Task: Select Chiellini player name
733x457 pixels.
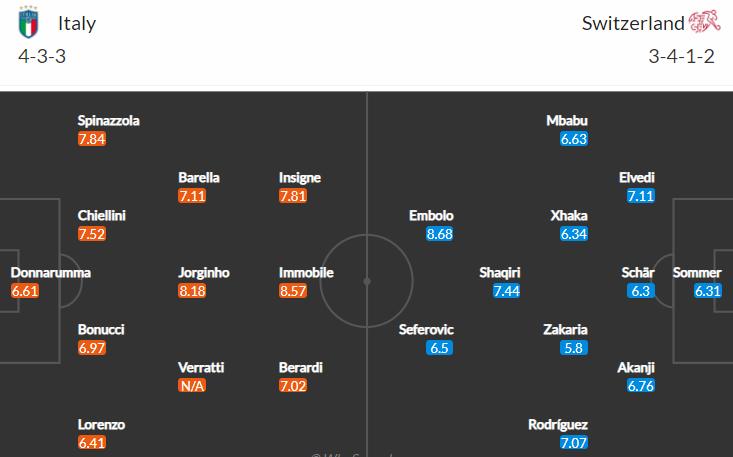Action: (x=102, y=215)
